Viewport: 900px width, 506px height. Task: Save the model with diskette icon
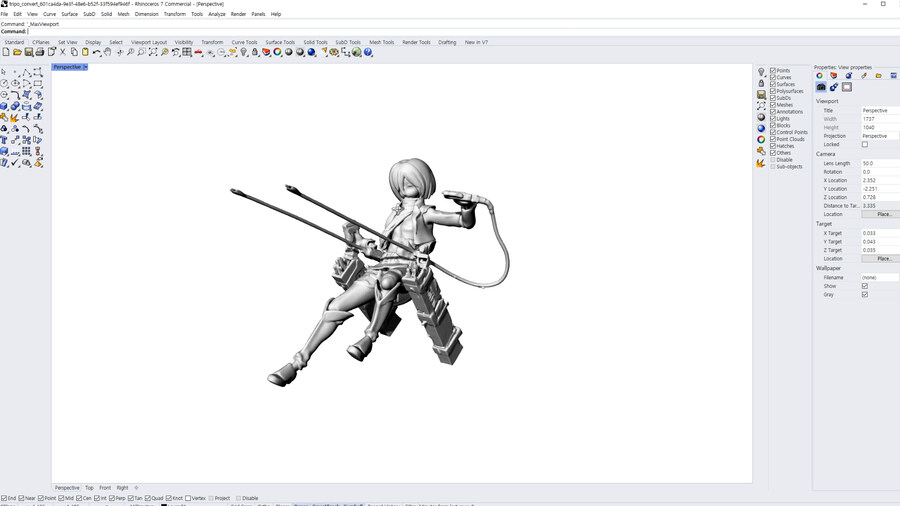pyautogui.click(x=28, y=52)
